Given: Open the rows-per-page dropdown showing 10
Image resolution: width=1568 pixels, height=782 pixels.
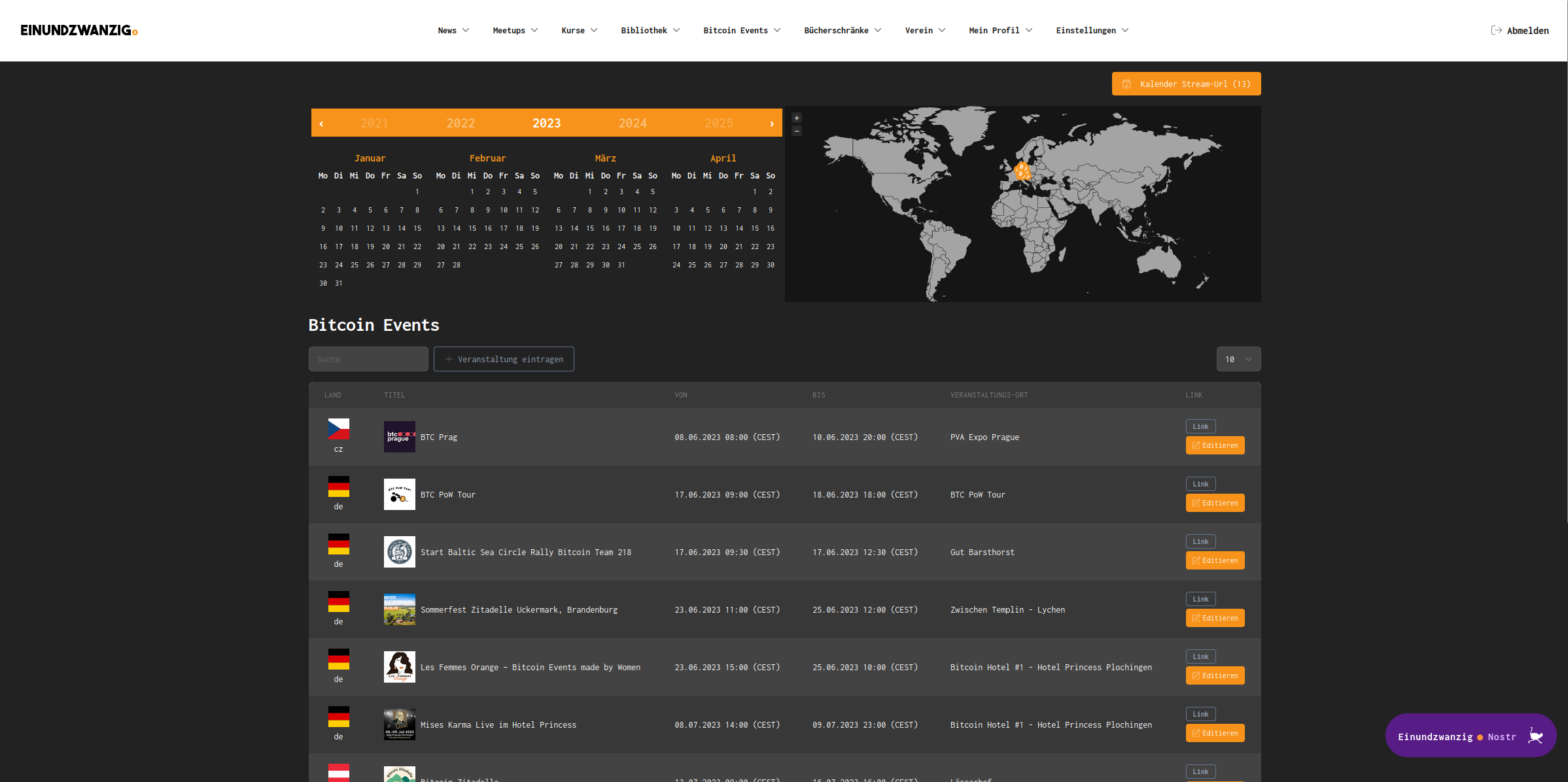Looking at the screenshot, I should pyautogui.click(x=1238, y=359).
